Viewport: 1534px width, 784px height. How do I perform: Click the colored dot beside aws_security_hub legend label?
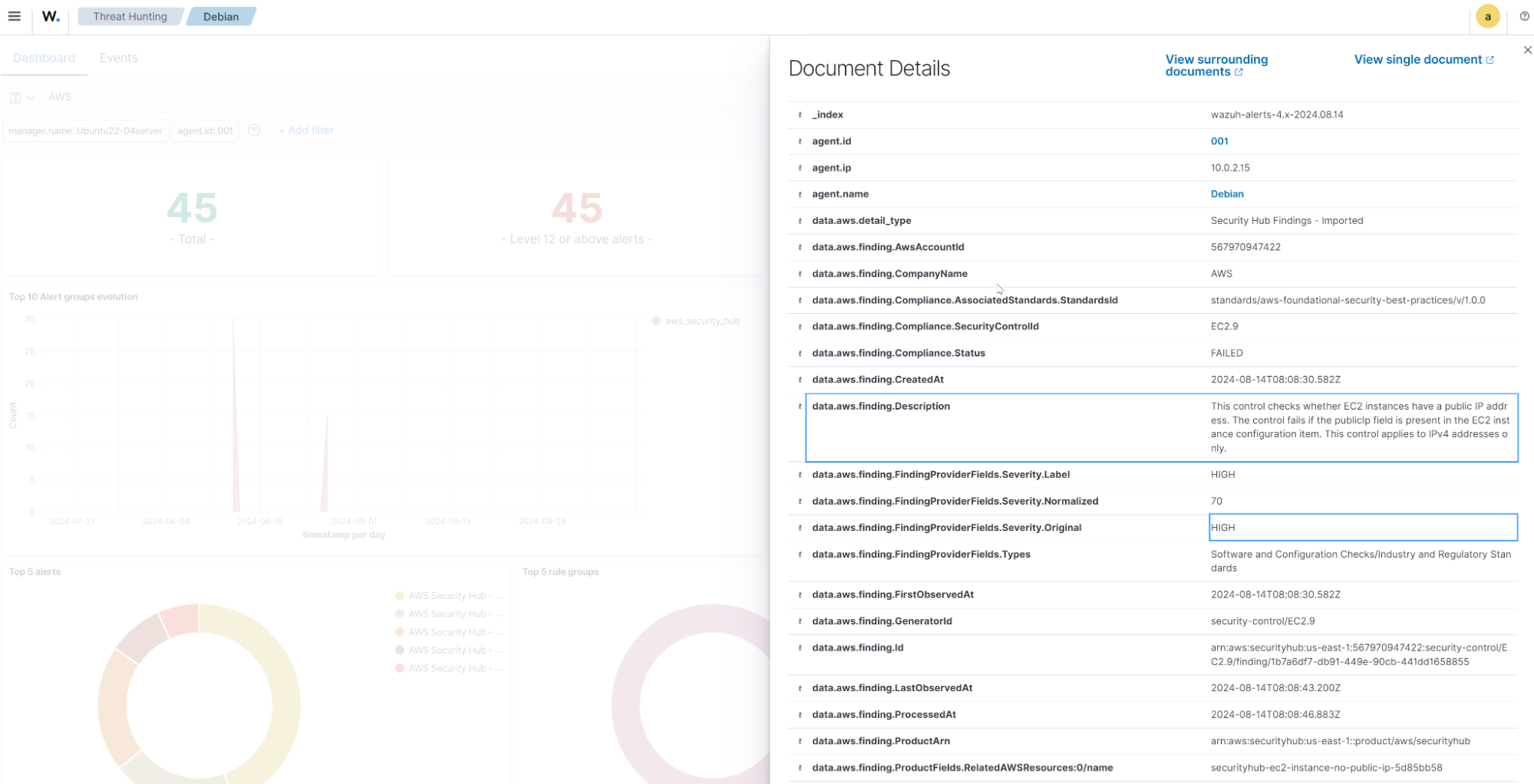657,321
